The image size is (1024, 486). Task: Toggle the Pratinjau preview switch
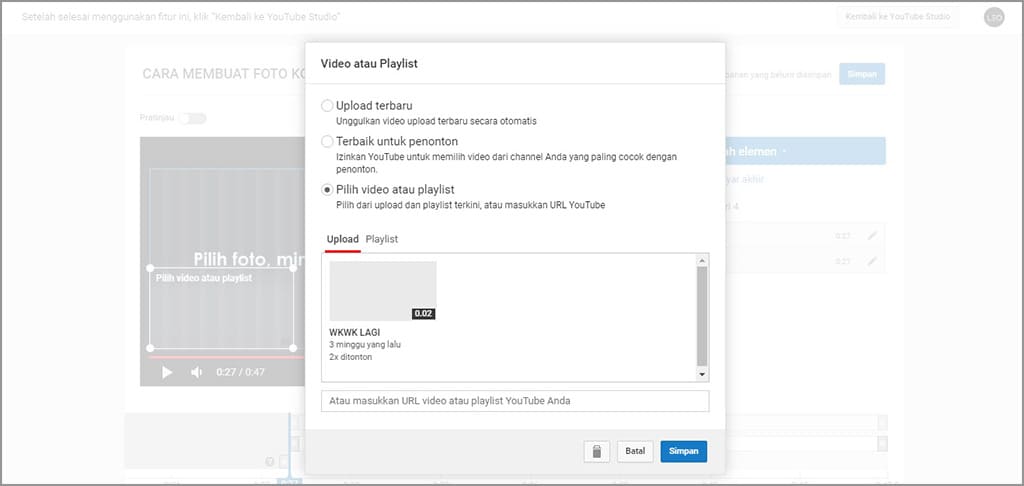191,118
